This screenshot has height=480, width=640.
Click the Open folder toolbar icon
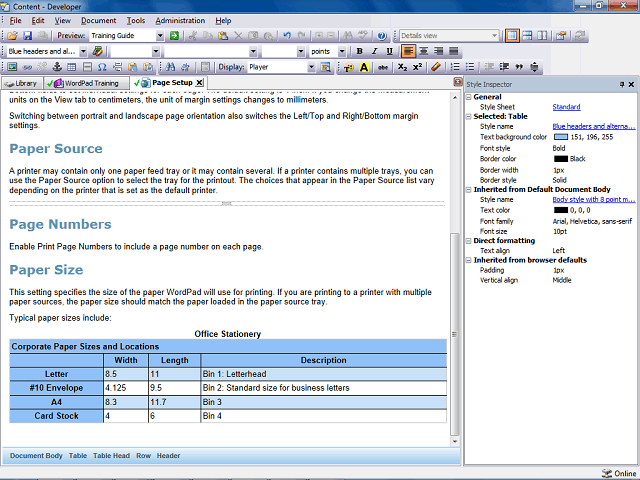13,36
